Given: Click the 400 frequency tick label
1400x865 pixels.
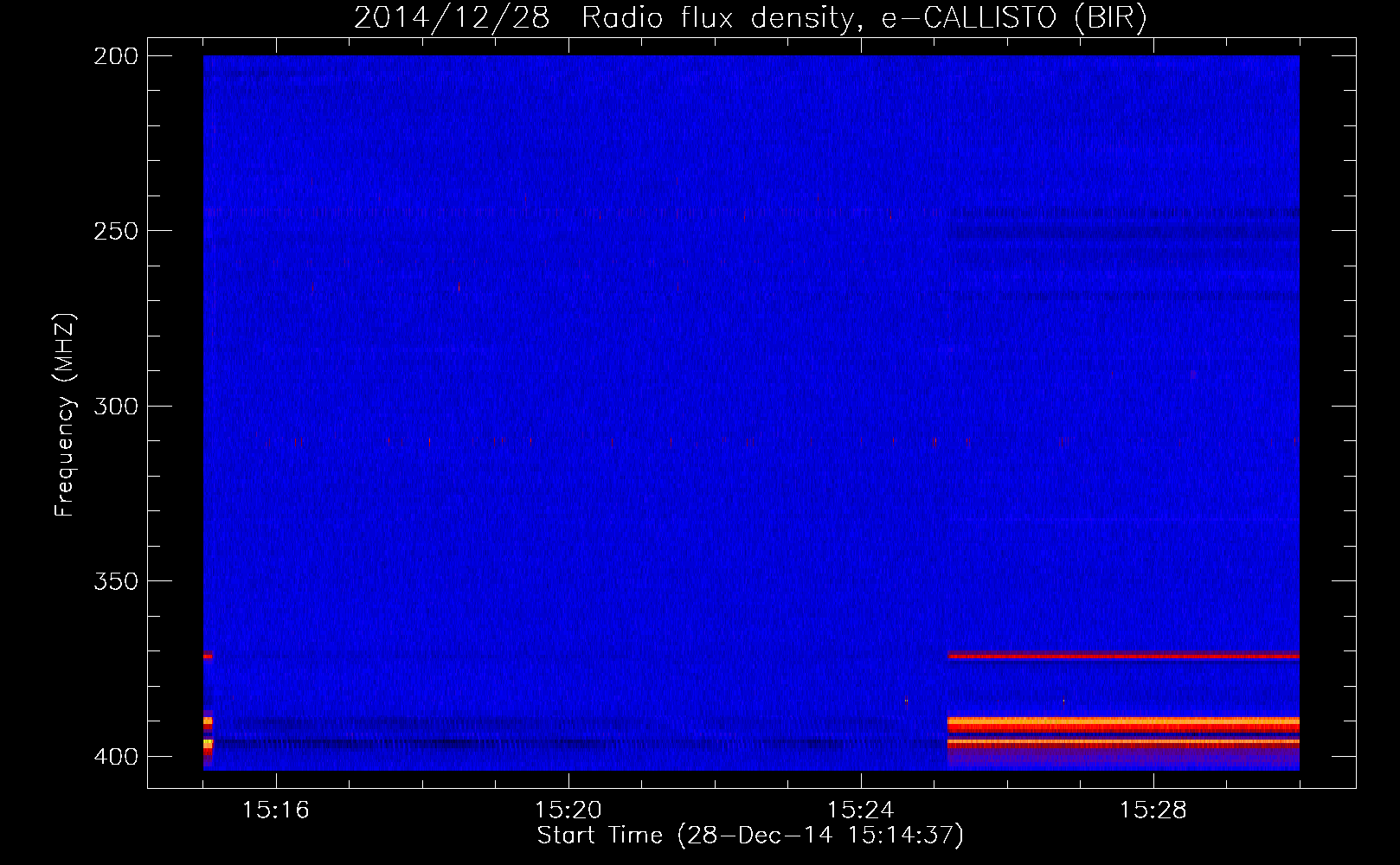Looking at the screenshot, I should click(116, 757).
